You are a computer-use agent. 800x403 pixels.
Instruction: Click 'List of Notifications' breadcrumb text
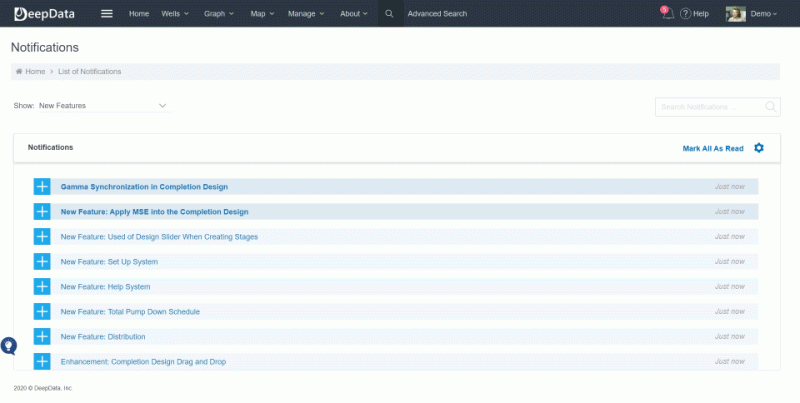pos(90,71)
